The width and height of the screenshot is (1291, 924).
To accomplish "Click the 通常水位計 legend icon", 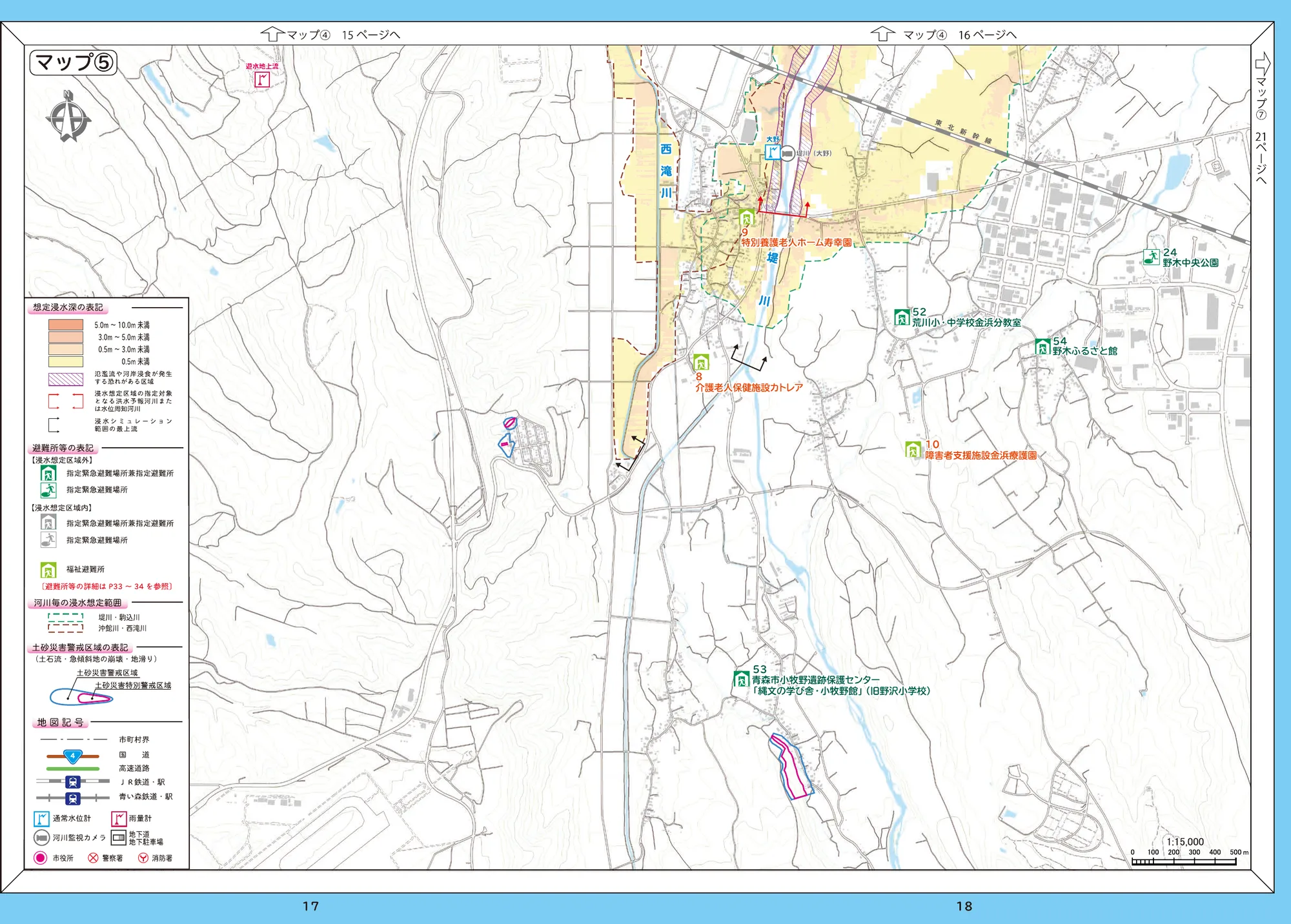I will pyautogui.click(x=41, y=819).
